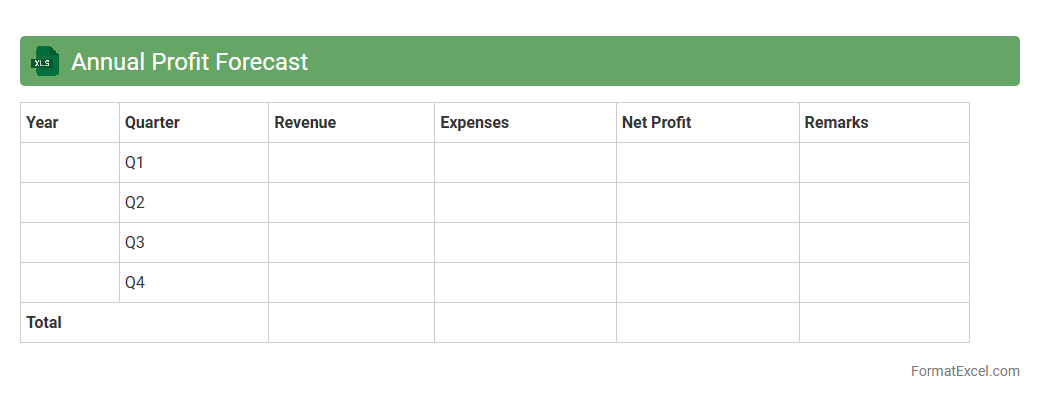Viewport: 1040px width, 400px height.
Task: Click the Q1 Revenue input cell
Action: 351,163
